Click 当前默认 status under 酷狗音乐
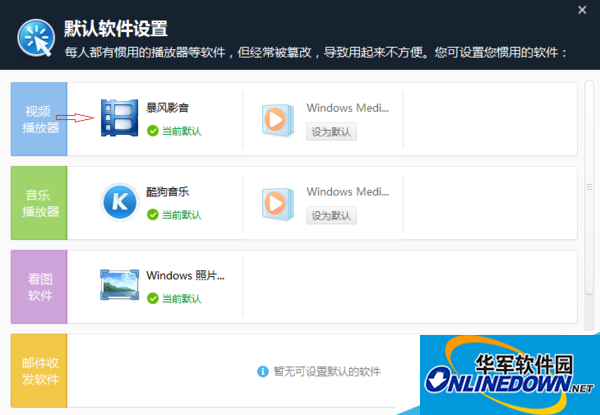This screenshot has height=415, width=600. [181, 215]
